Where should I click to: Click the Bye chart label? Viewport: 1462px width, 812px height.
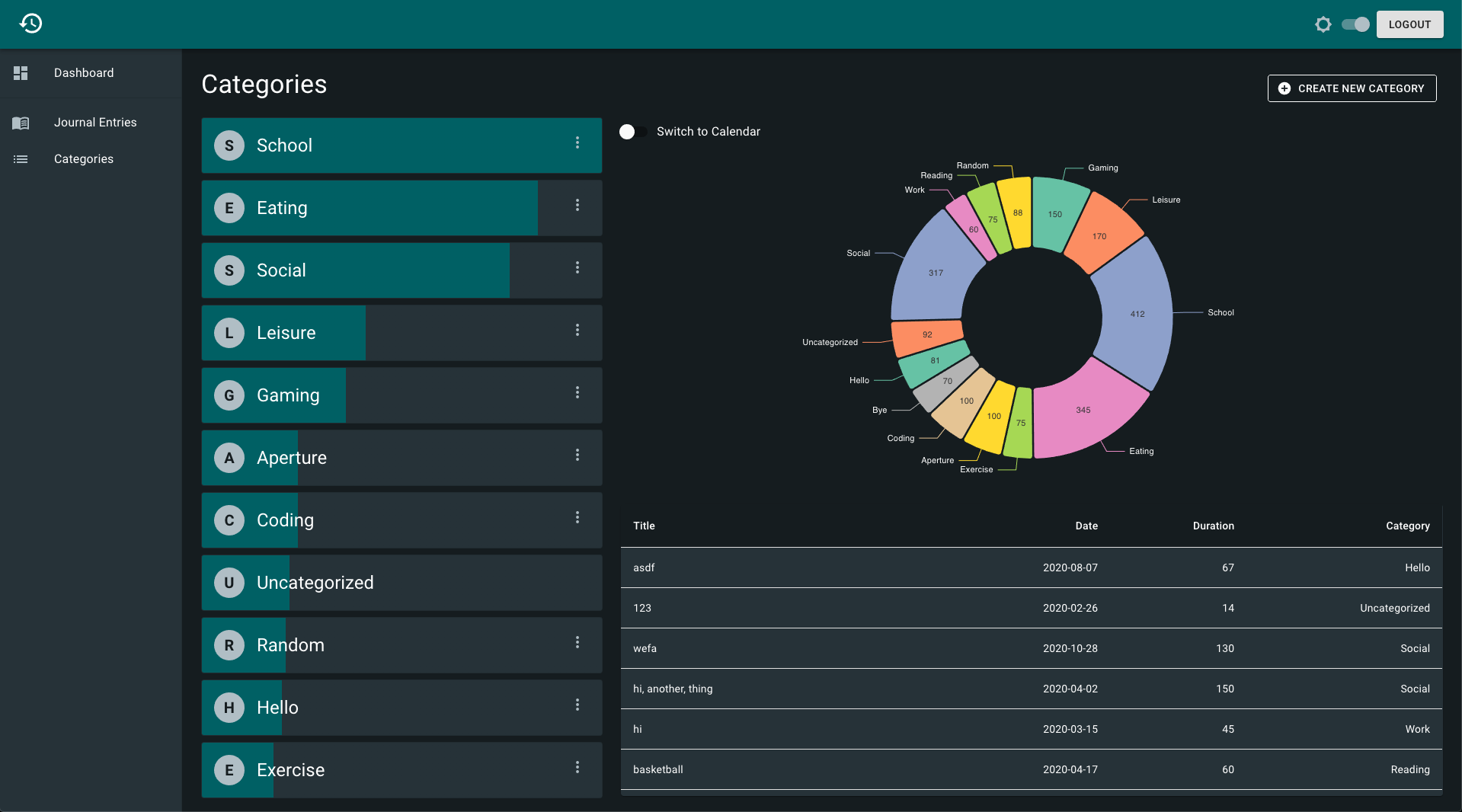point(879,410)
